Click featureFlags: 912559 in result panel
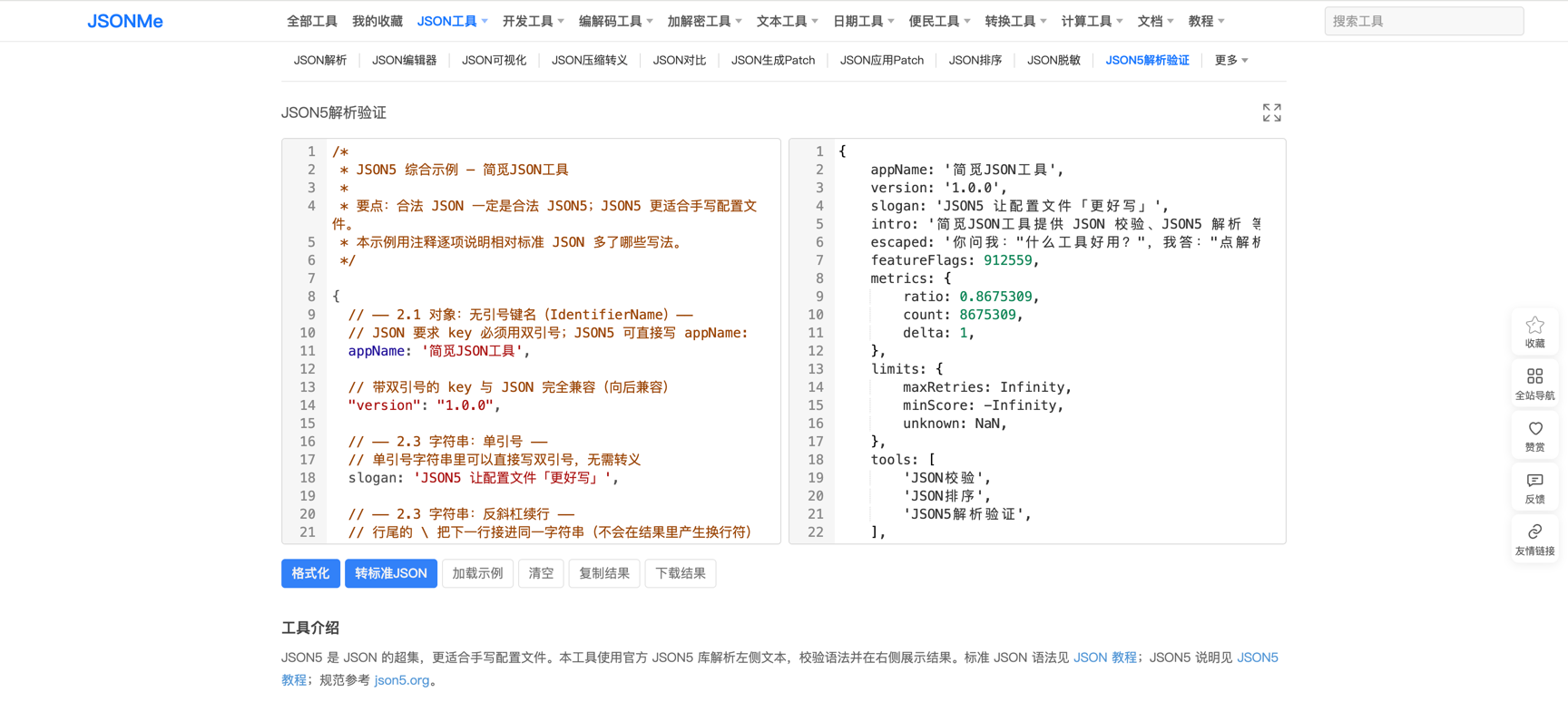This screenshot has height=702, width=1568. (x=955, y=260)
